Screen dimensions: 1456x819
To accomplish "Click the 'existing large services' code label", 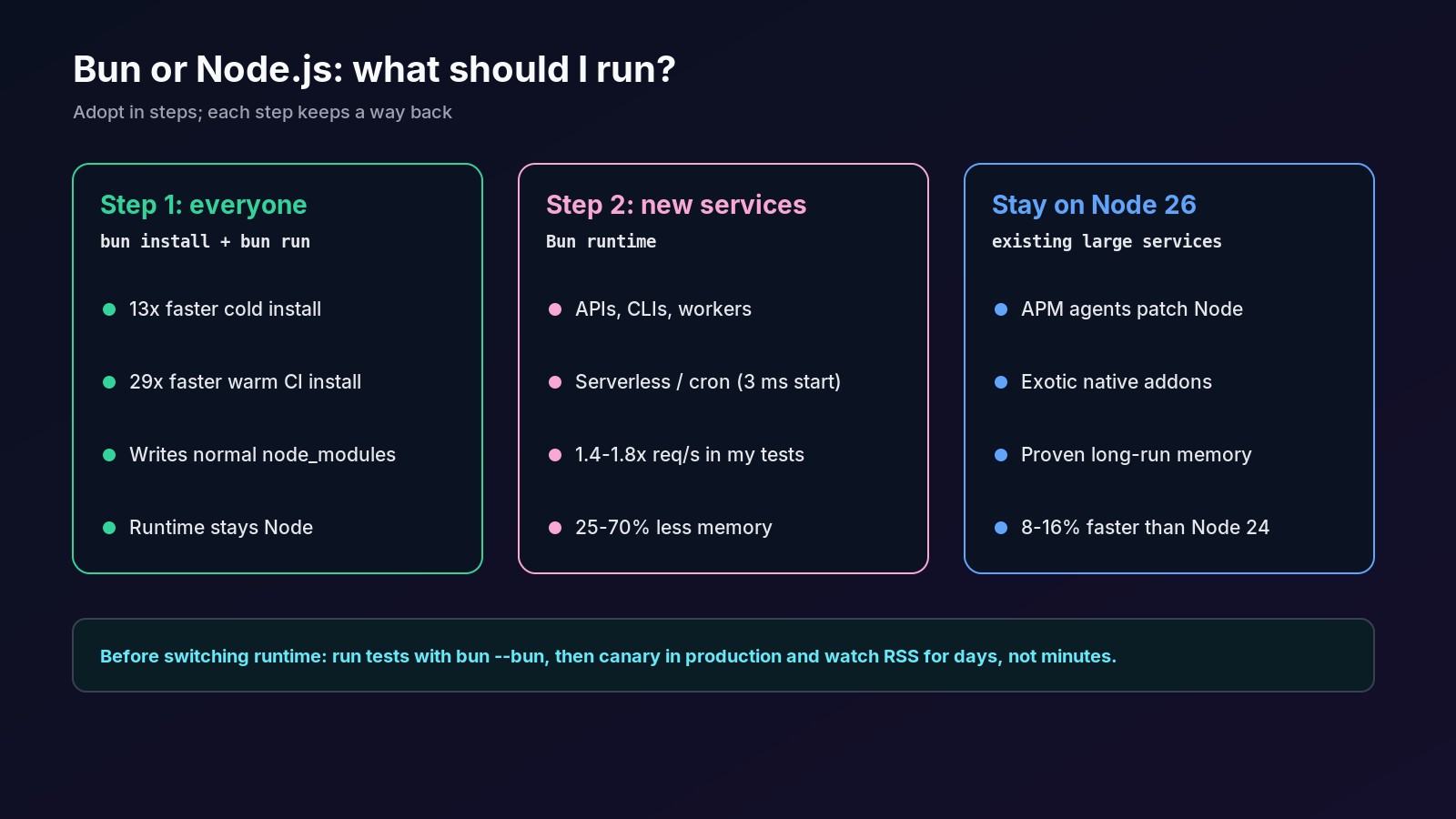I will (1107, 241).
